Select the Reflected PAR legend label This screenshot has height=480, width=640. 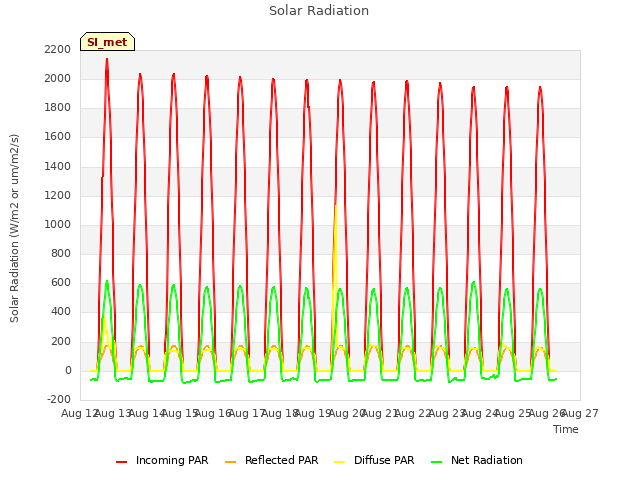tap(281, 460)
